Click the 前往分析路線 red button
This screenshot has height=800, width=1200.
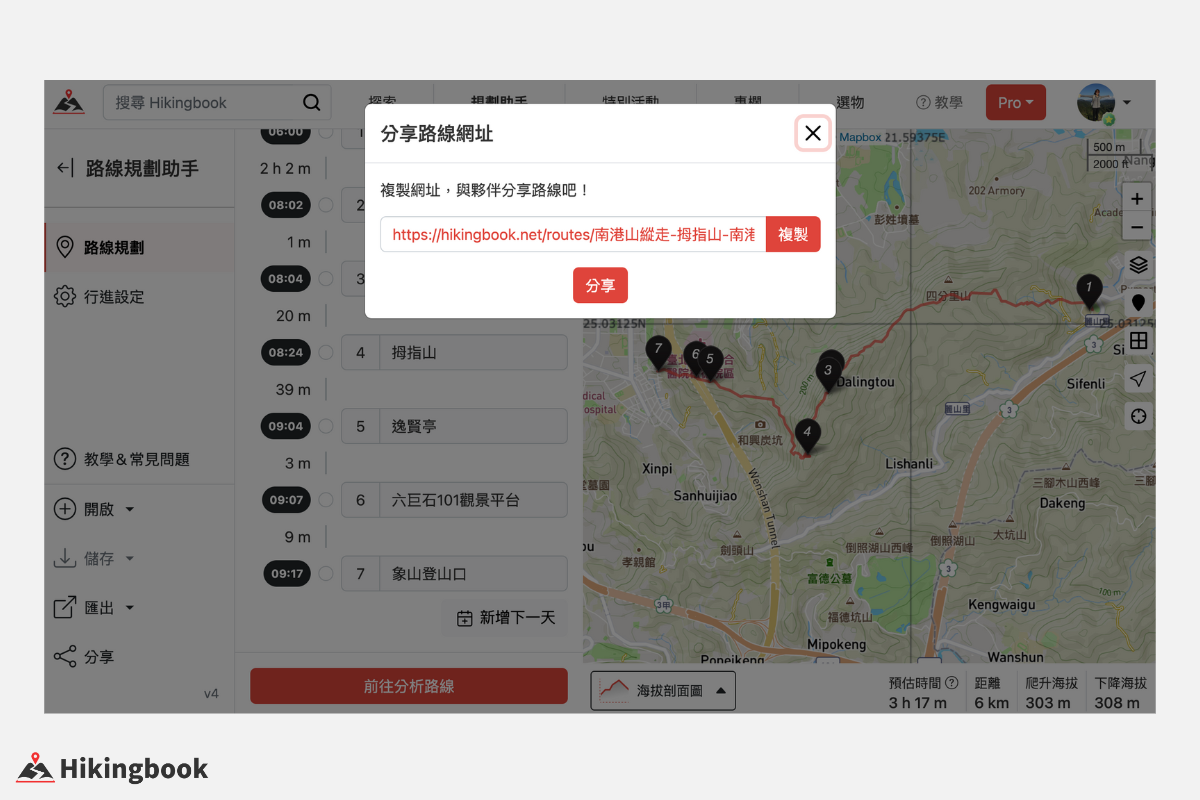coord(409,686)
